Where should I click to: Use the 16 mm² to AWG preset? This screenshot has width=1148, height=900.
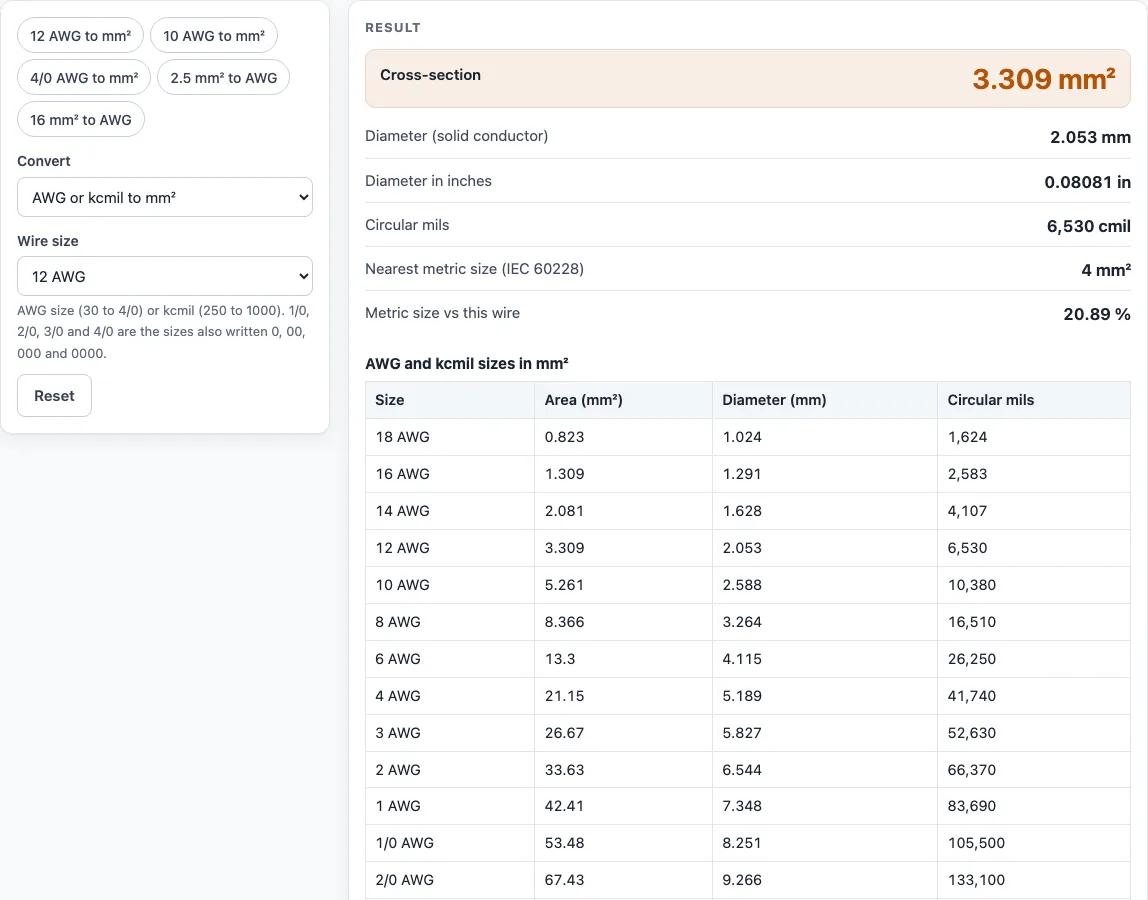[x=81, y=119]
